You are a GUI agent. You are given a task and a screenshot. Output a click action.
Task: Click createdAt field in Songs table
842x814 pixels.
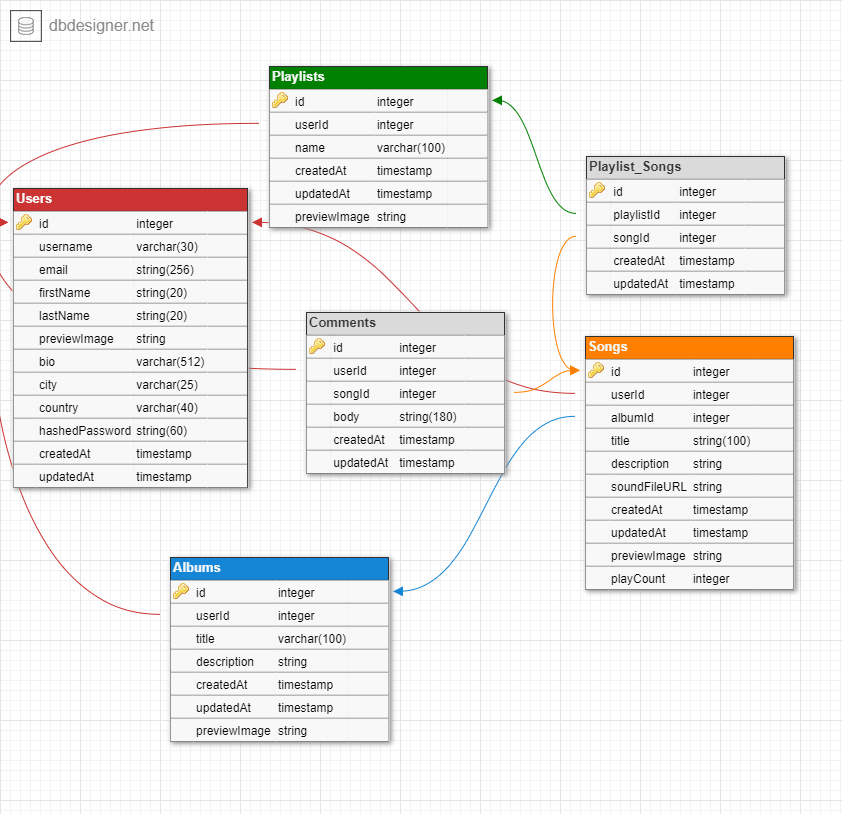click(637, 511)
